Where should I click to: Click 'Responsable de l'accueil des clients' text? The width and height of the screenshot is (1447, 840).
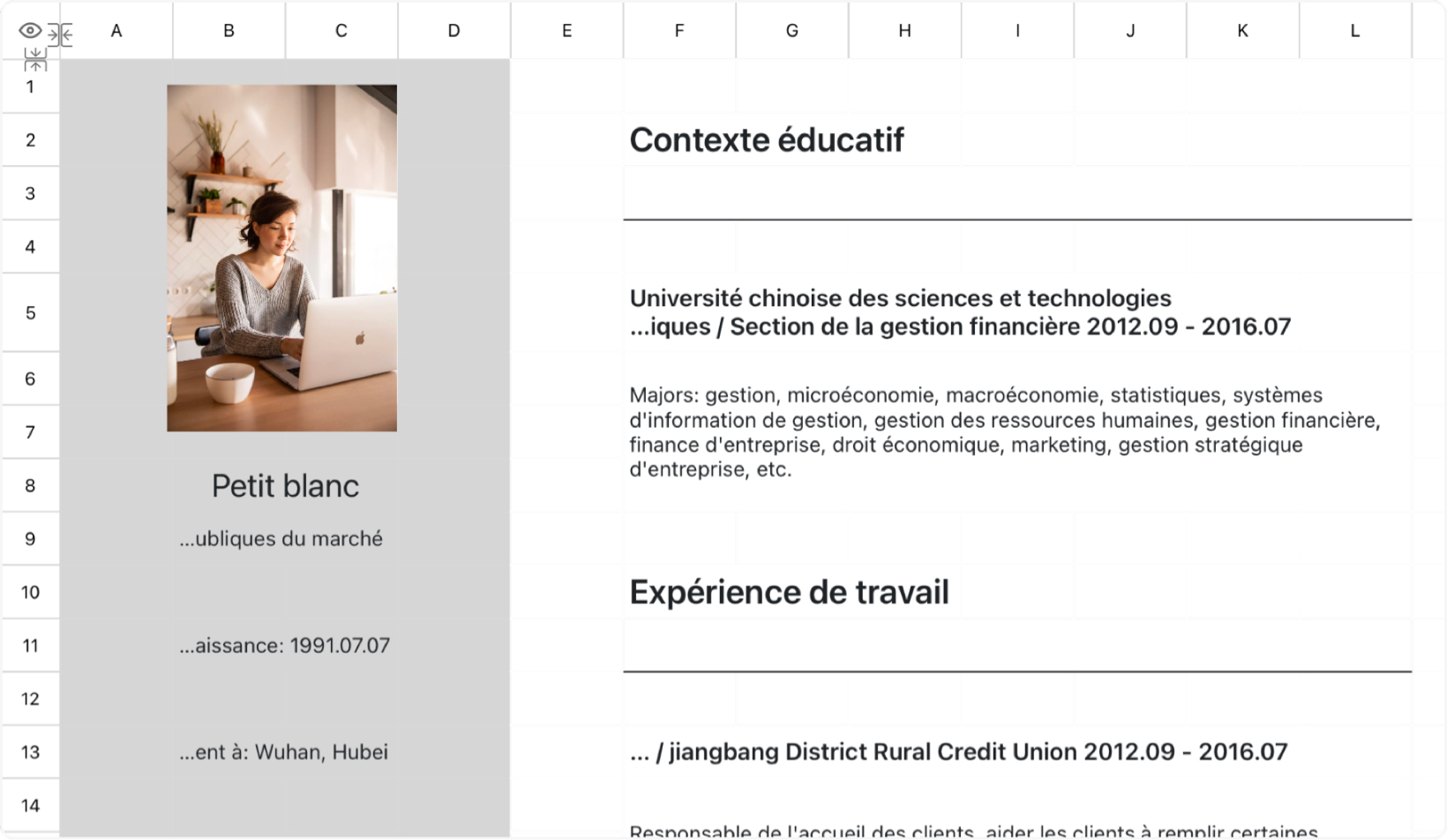tap(973, 831)
